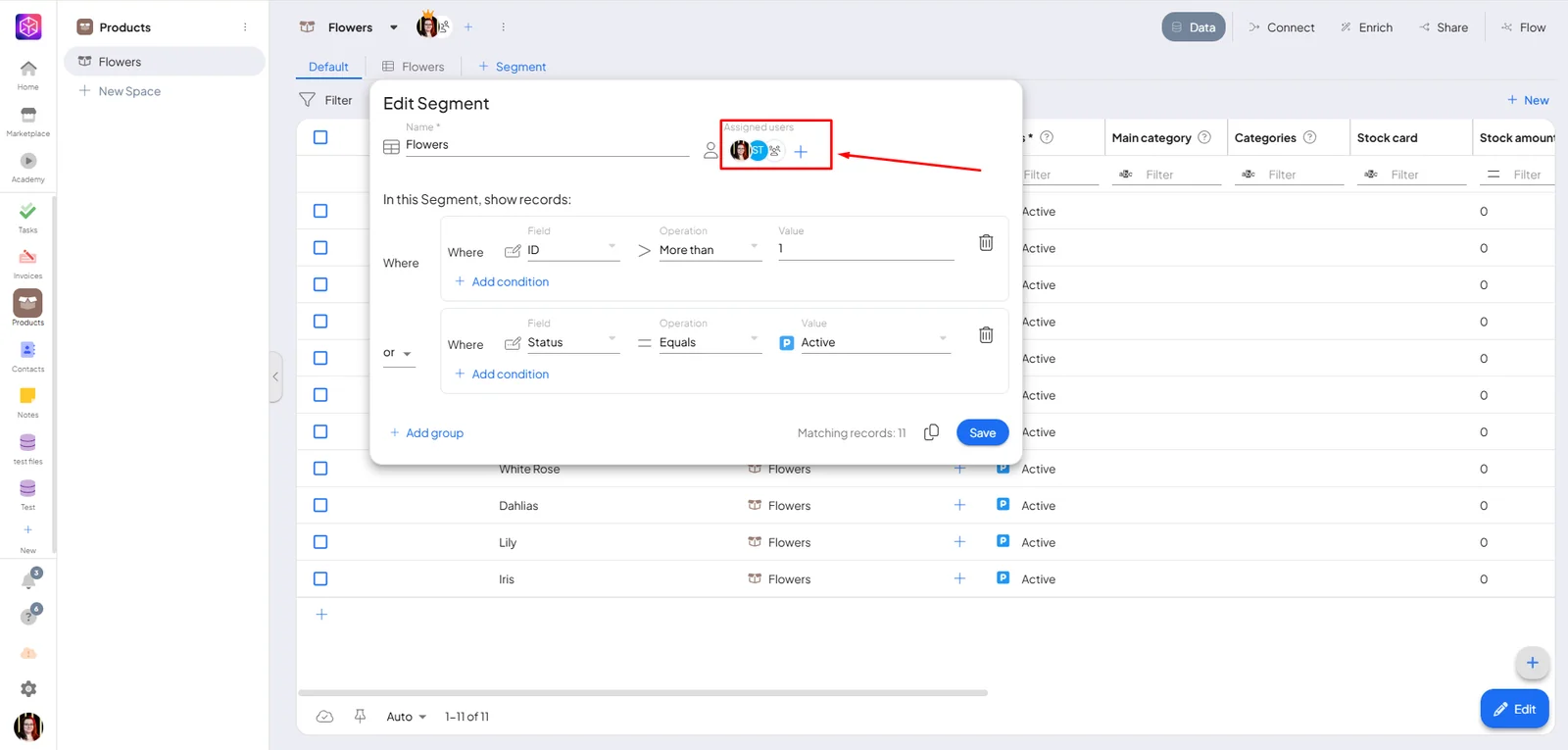Open the Active value dropdown
The image size is (1568, 750).
[x=875, y=342]
